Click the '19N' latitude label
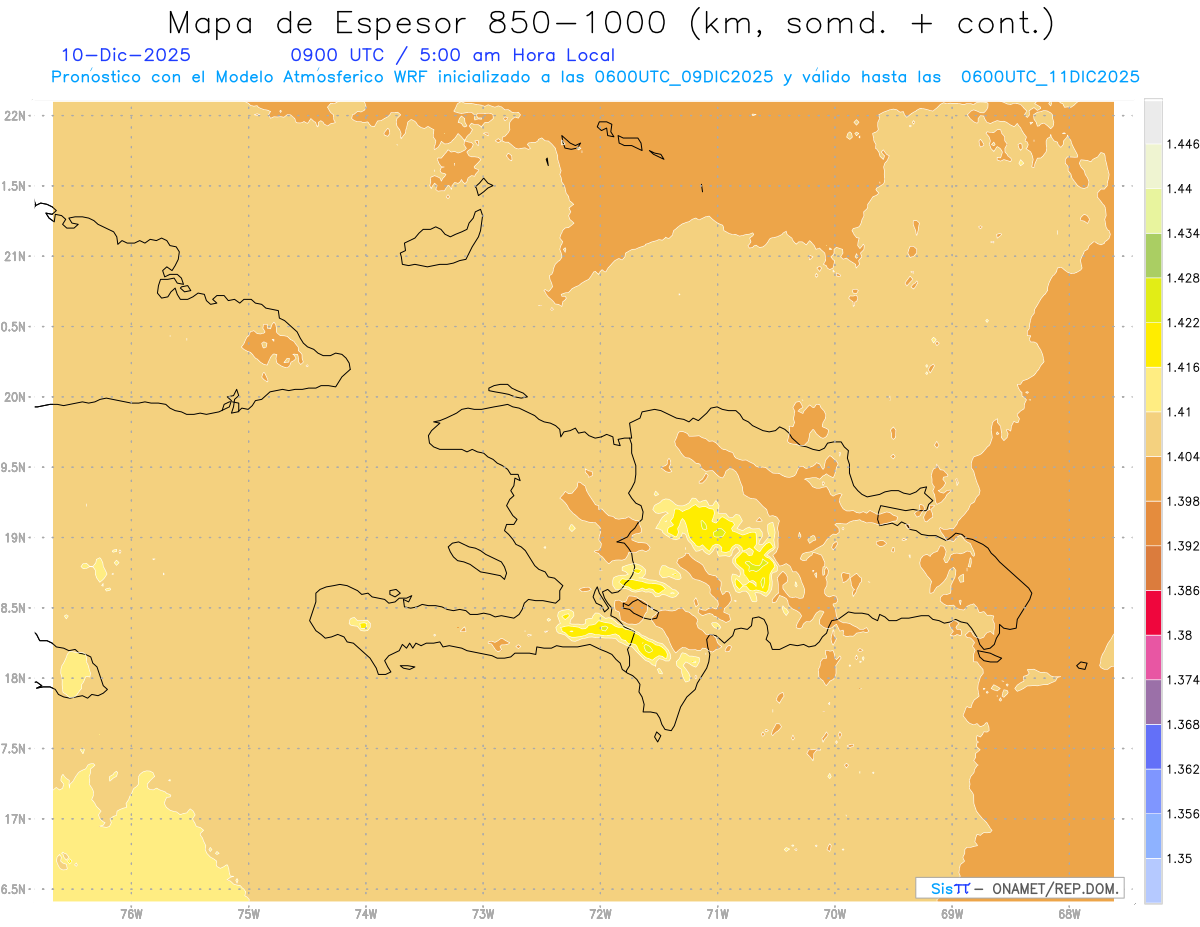Viewport: 1200px width, 927px height. [x=14, y=538]
